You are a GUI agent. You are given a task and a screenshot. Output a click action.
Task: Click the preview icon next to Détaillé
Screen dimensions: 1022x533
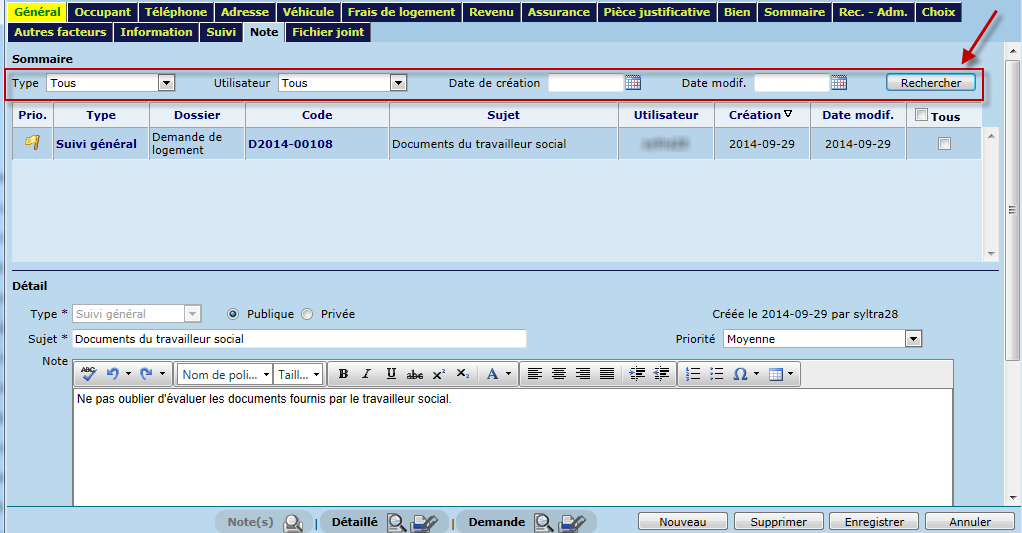click(x=397, y=522)
